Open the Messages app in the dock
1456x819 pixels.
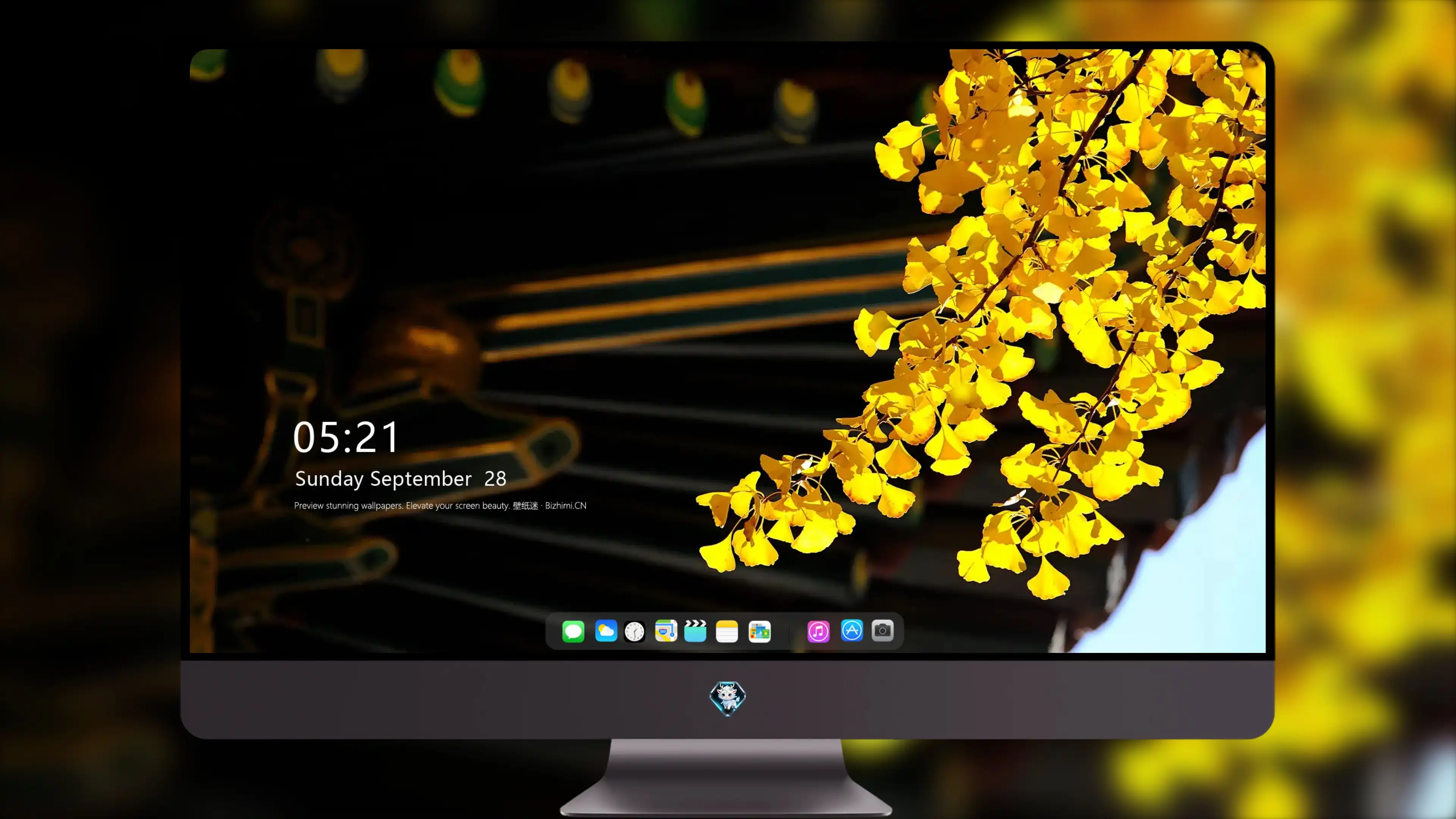pos(573,631)
